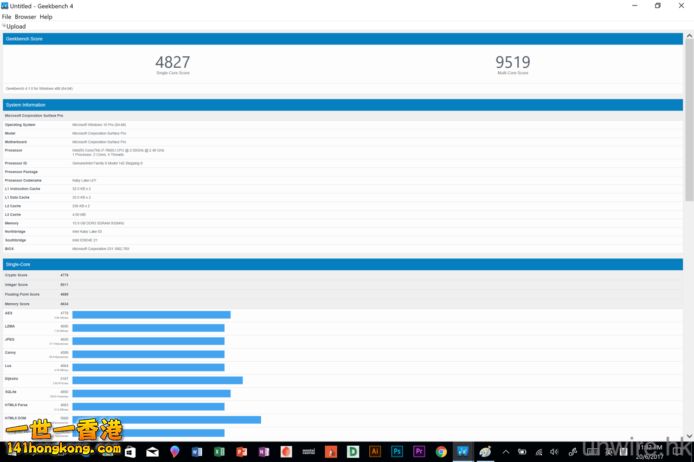The image size is (694, 462).
Task: Open the paint palette app in taskbar
Action: [485, 452]
